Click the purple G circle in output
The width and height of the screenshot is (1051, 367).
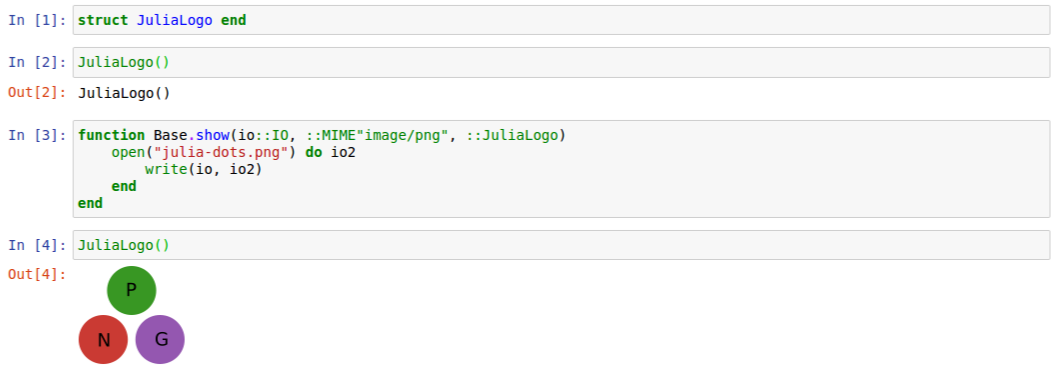[x=160, y=340]
